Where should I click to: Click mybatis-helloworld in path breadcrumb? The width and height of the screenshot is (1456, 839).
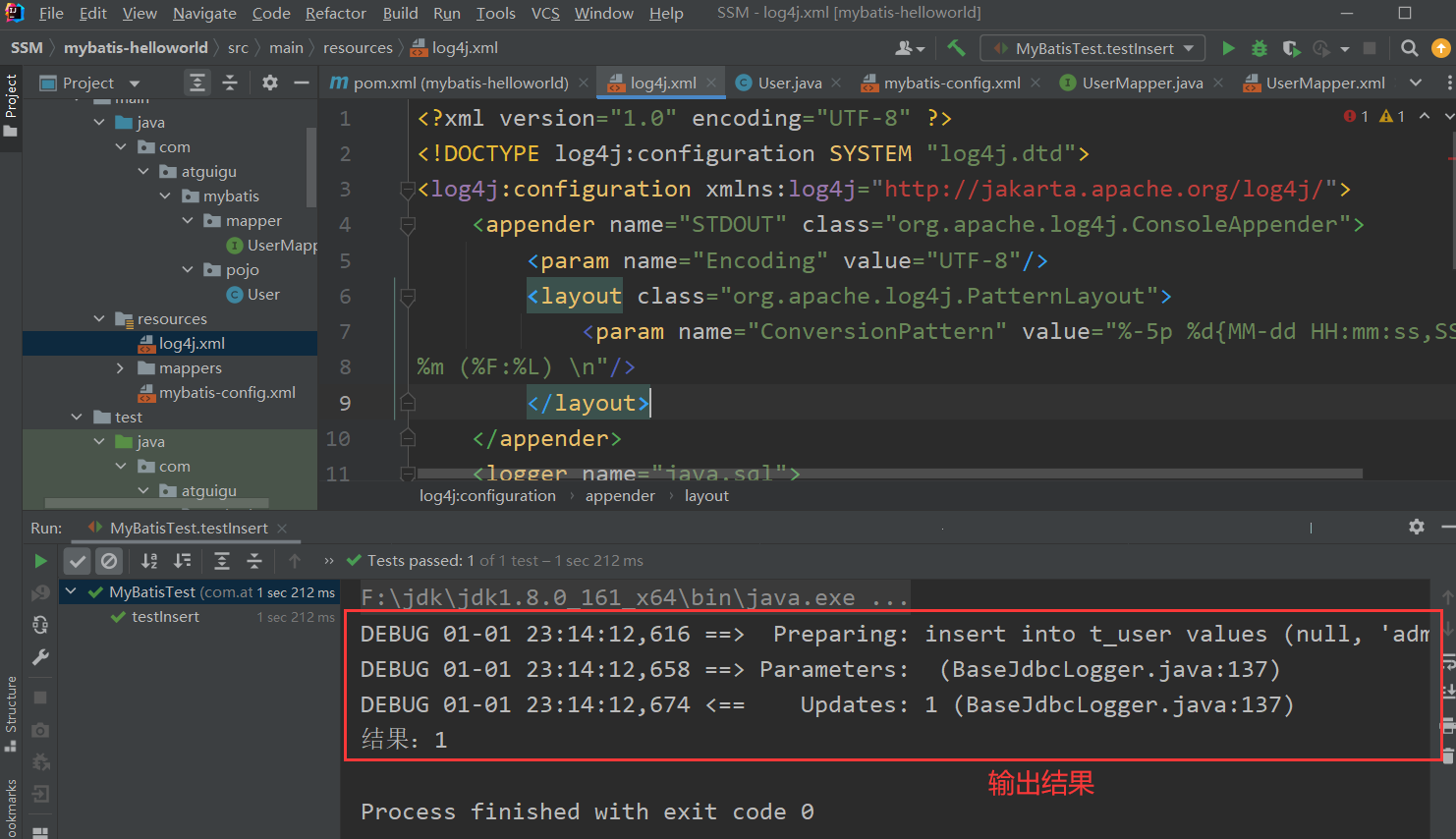point(136,47)
